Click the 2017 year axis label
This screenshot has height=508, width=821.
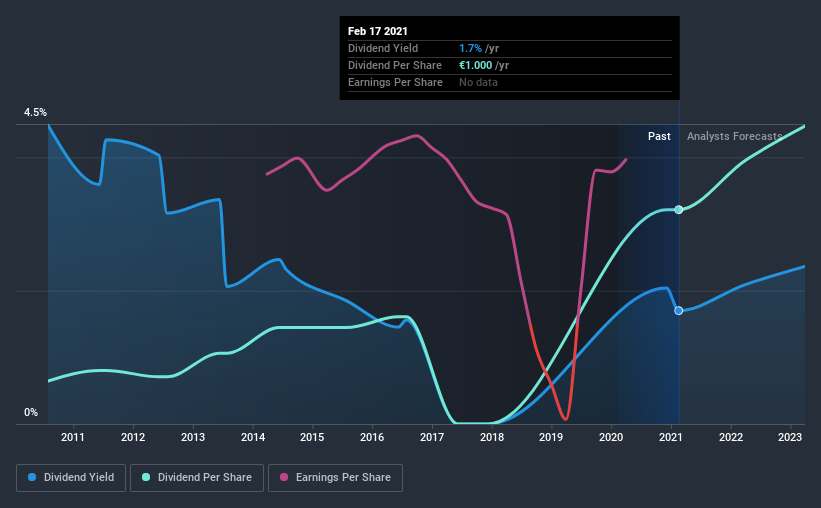click(432, 437)
